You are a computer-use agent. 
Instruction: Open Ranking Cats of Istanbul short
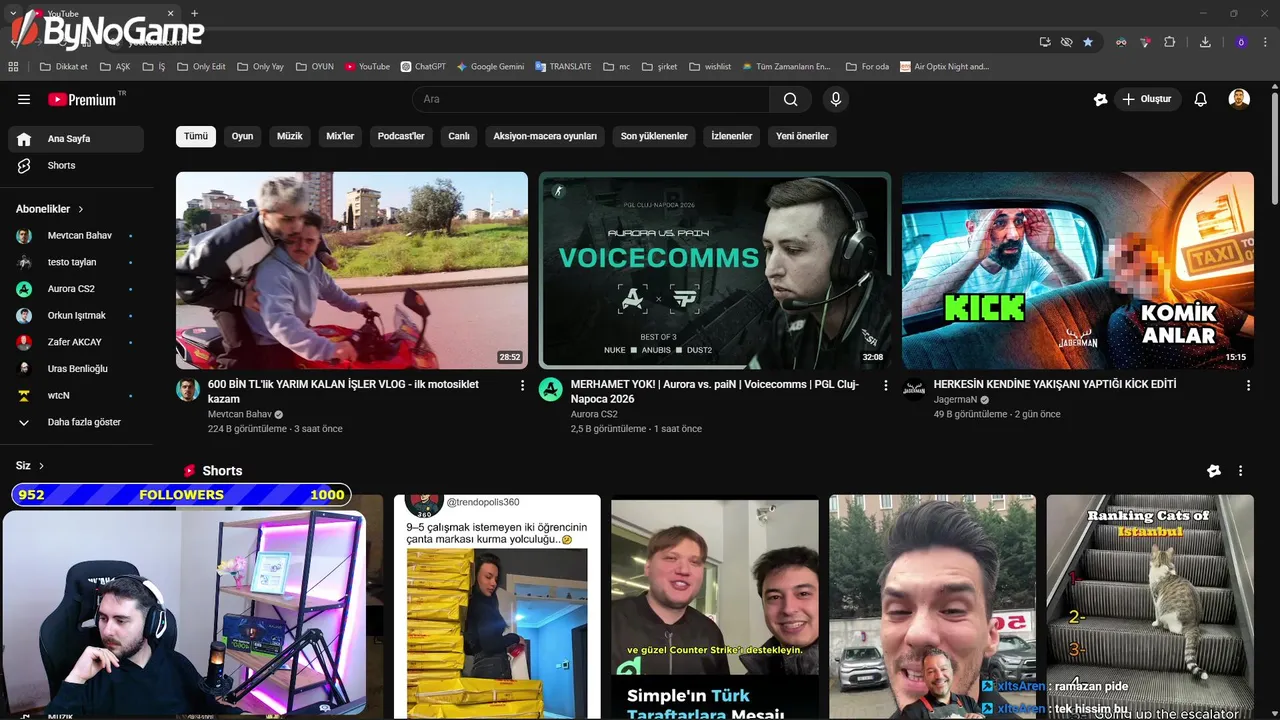coord(1150,606)
